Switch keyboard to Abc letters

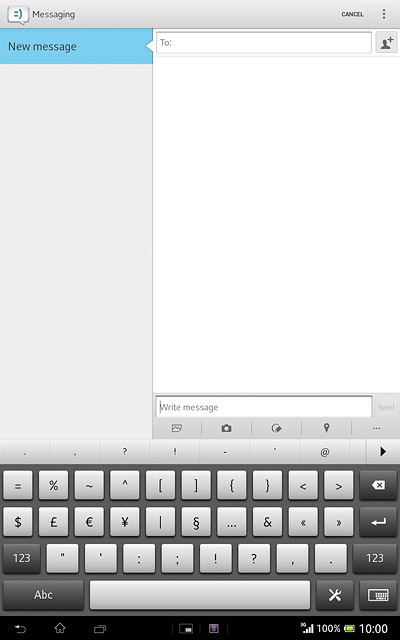pyautogui.click(x=43, y=595)
